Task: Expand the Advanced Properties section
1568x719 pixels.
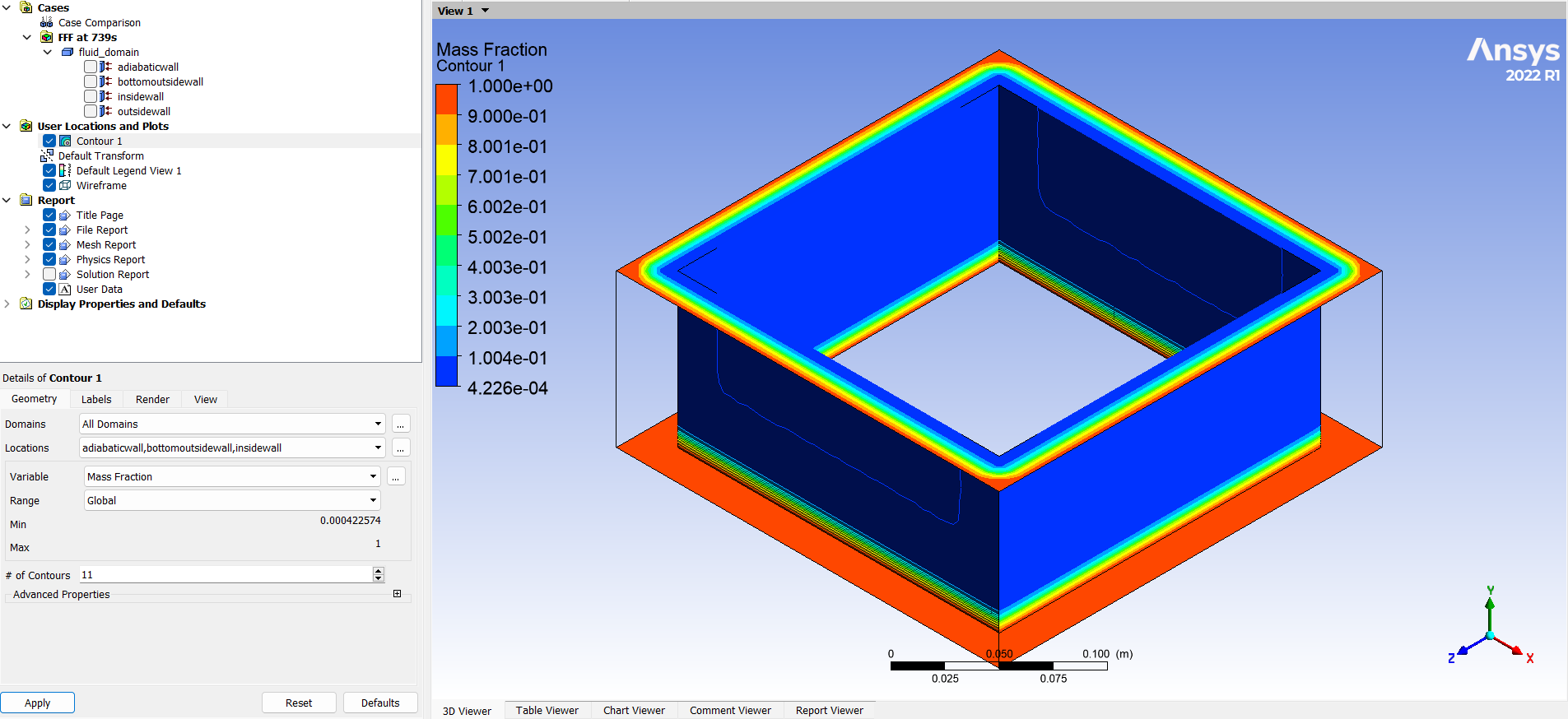Action: click(397, 594)
